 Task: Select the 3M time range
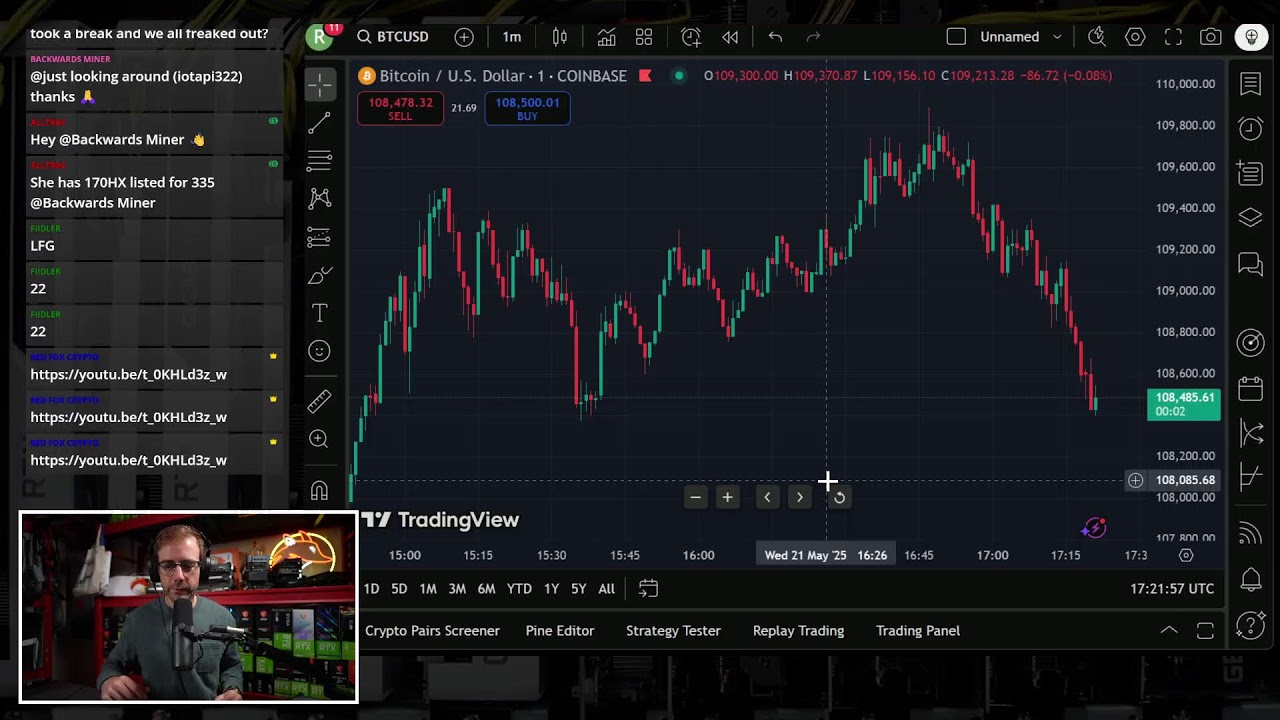pos(457,589)
